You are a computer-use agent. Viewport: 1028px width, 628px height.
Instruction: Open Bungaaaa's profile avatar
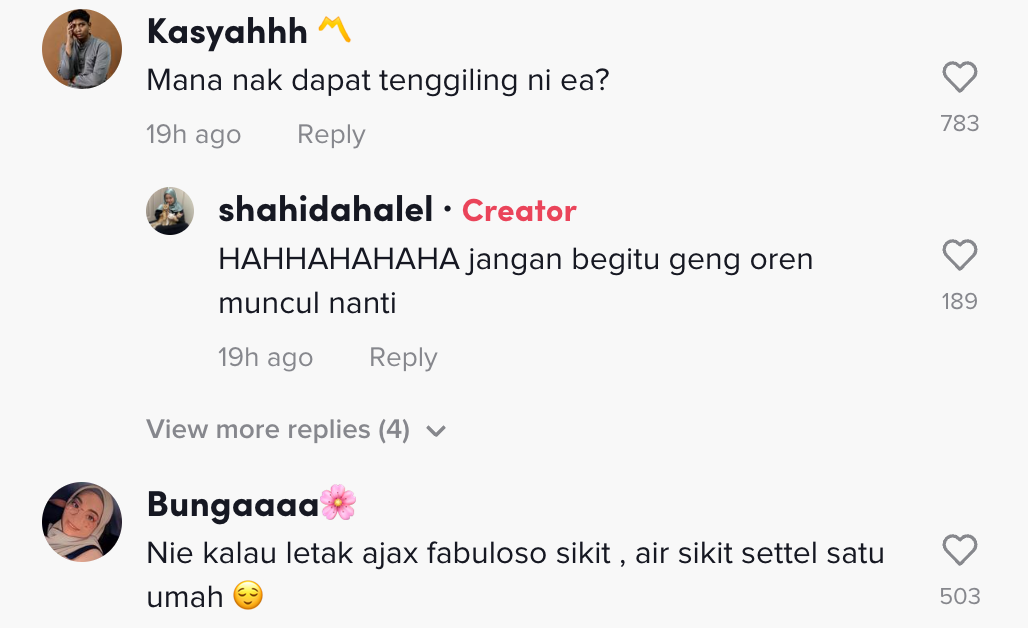[x=82, y=522]
